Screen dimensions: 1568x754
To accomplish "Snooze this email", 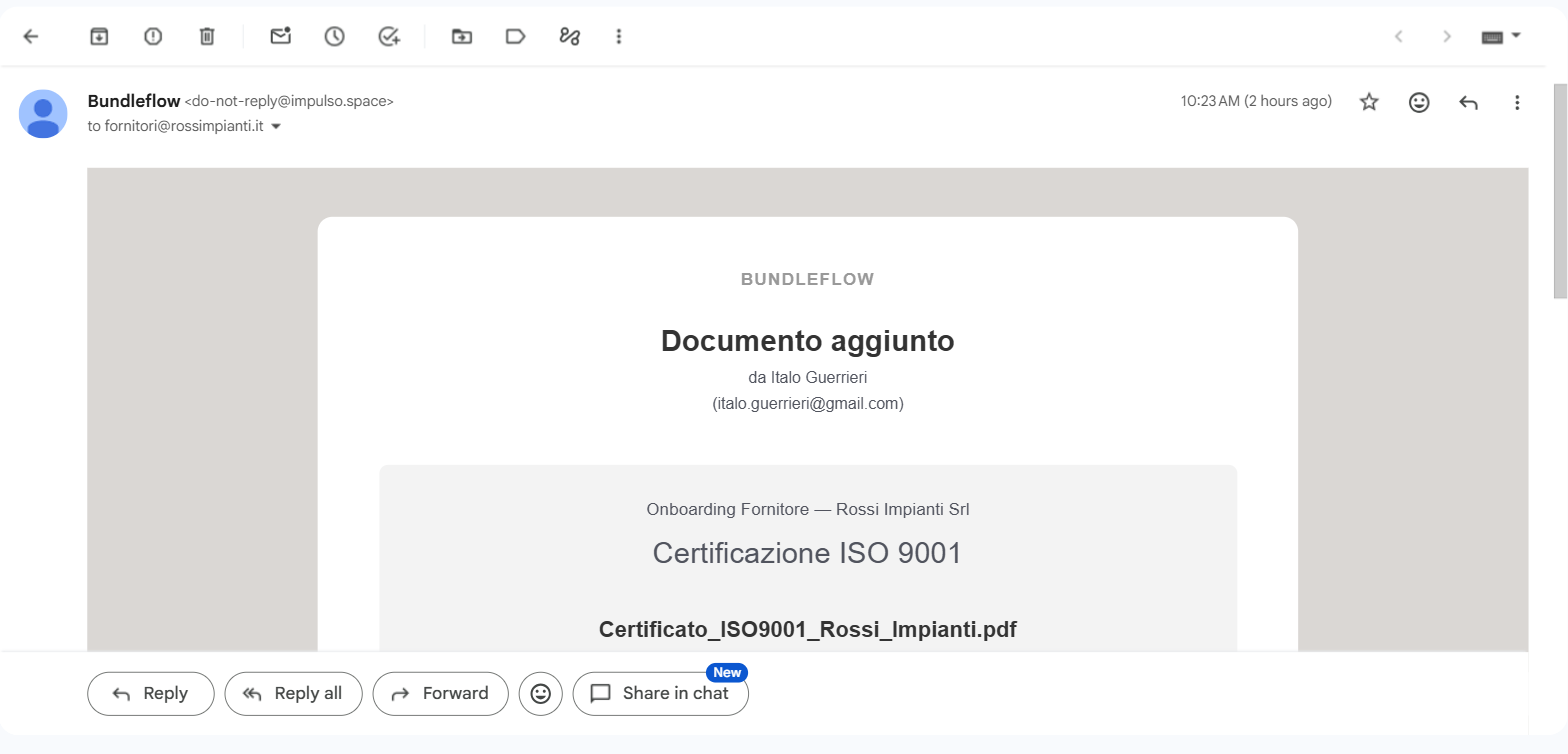I will 334,37.
